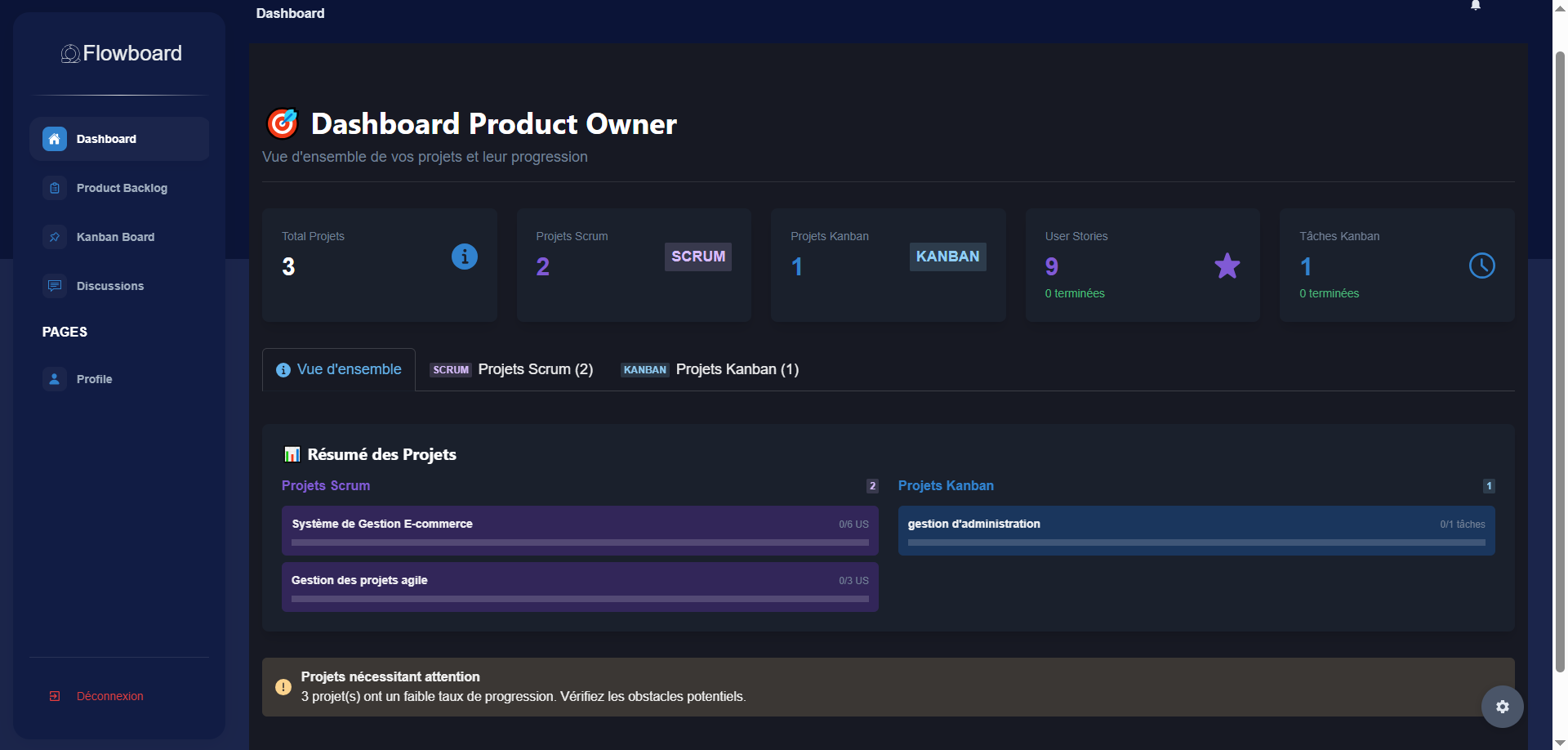Click the Kanban Board pin icon
Image resolution: width=1568 pixels, height=750 pixels.
[x=55, y=237]
